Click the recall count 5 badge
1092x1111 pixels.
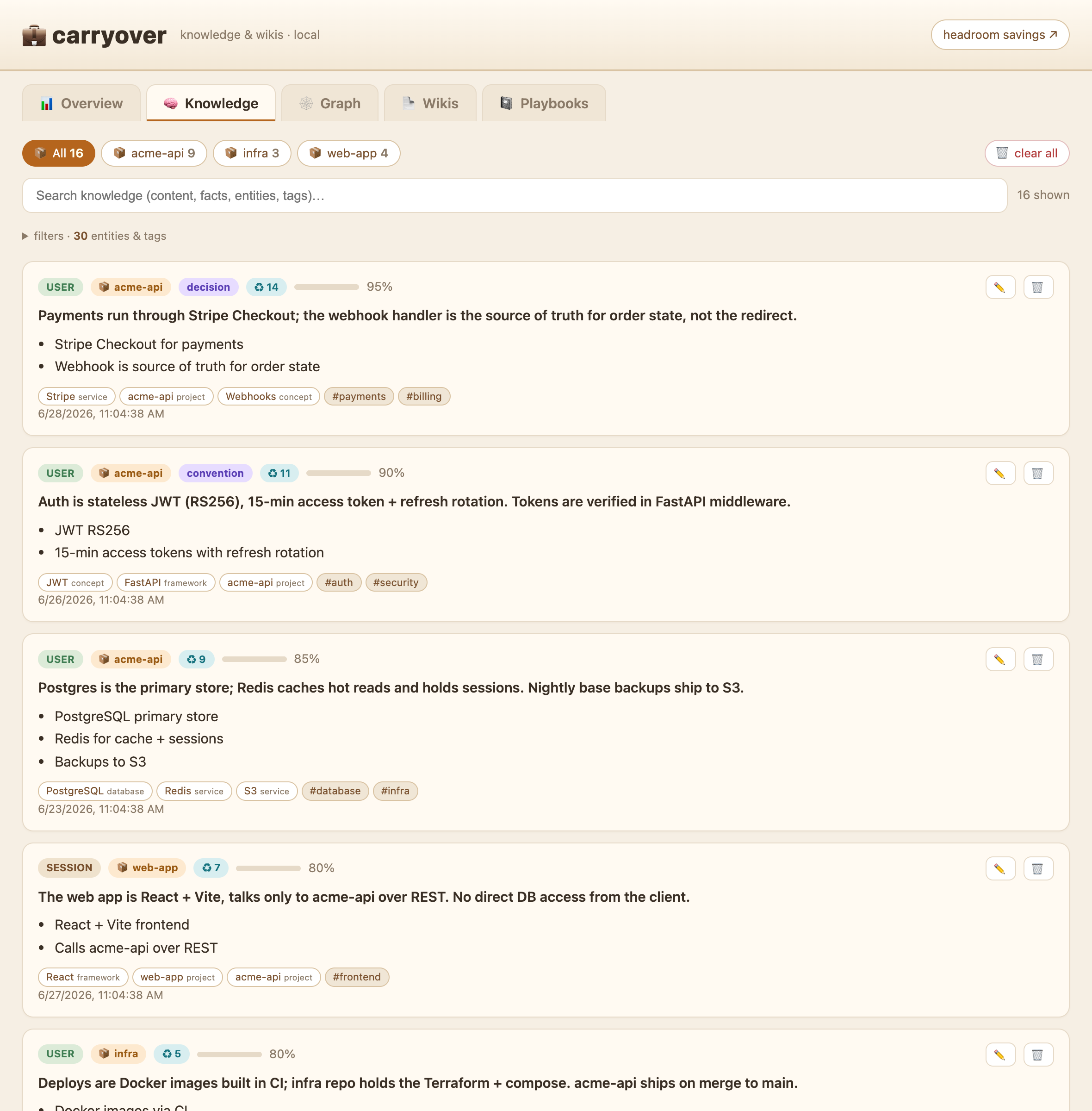pyautogui.click(x=172, y=1054)
